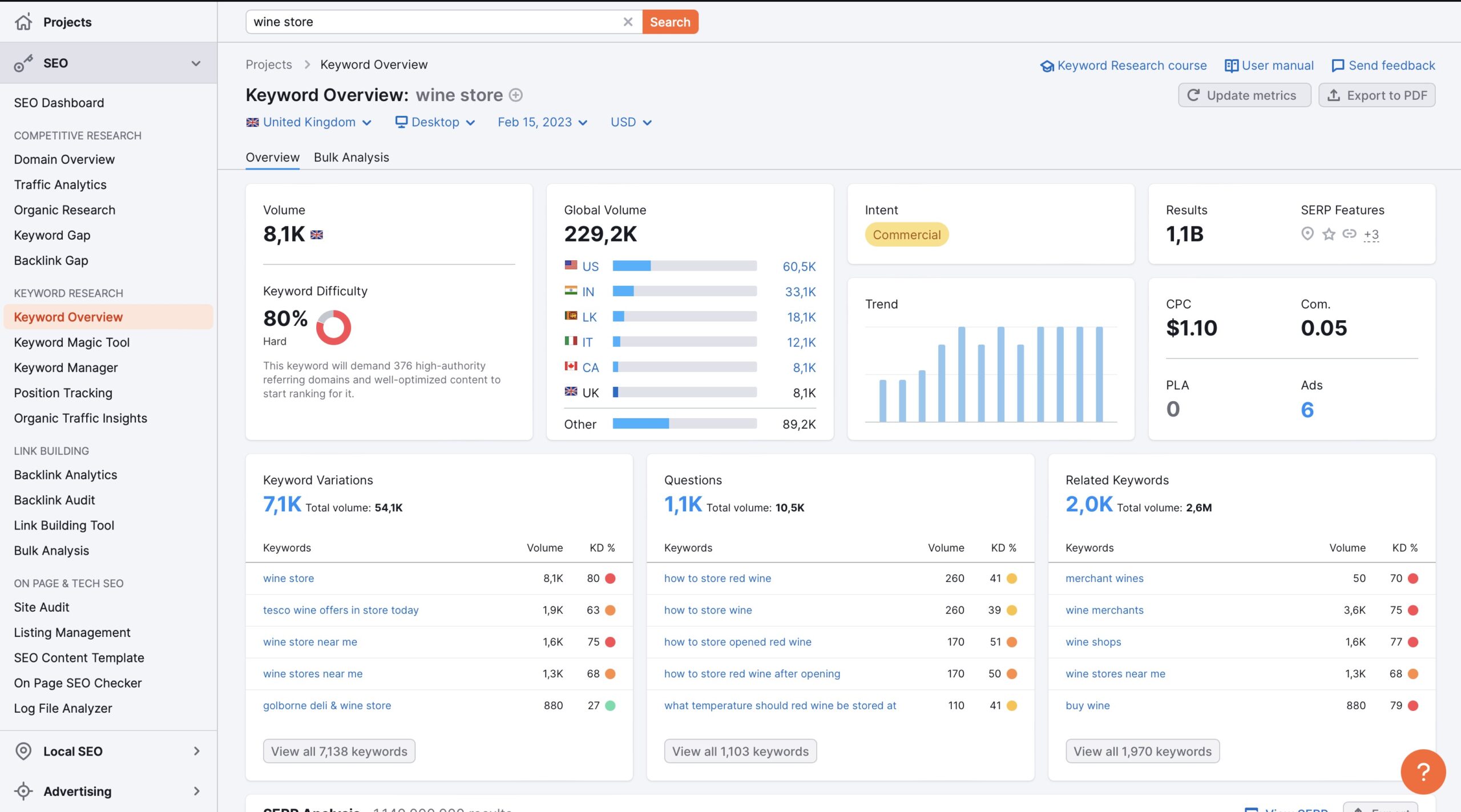Switch to the Overview tab
Viewport: 1461px width, 812px height.
click(272, 157)
